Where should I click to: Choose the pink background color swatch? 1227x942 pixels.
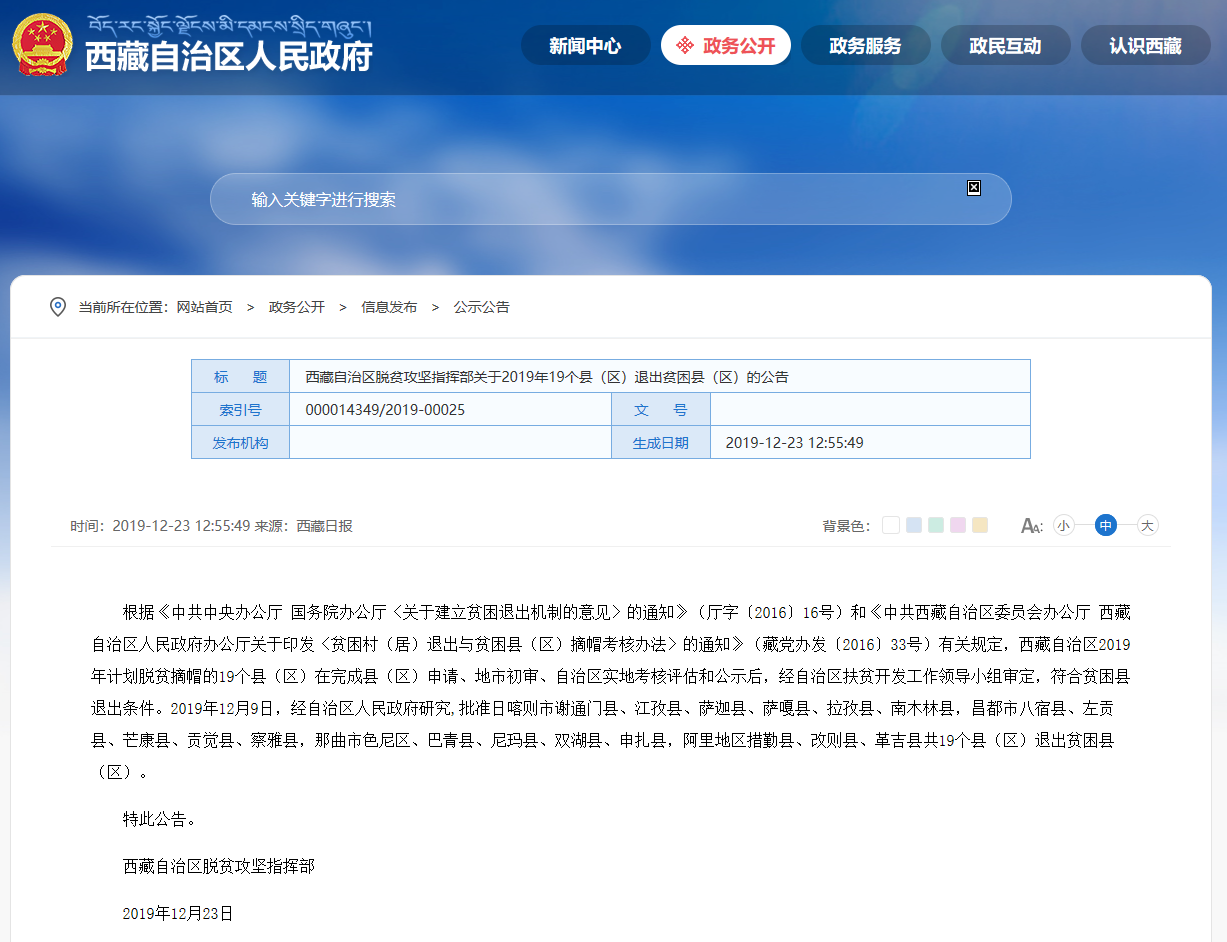click(958, 525)
